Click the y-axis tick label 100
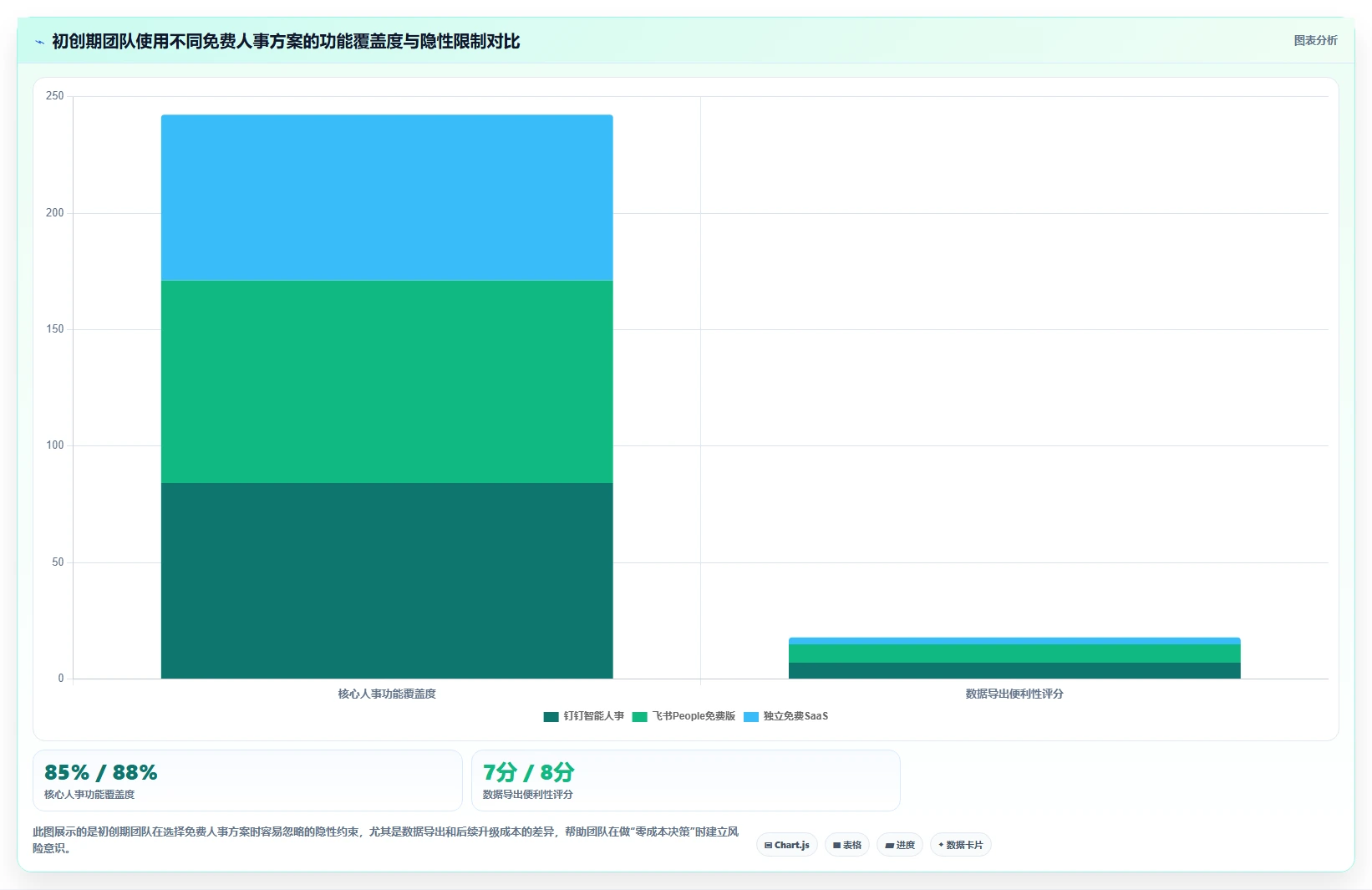 (55, 445)
